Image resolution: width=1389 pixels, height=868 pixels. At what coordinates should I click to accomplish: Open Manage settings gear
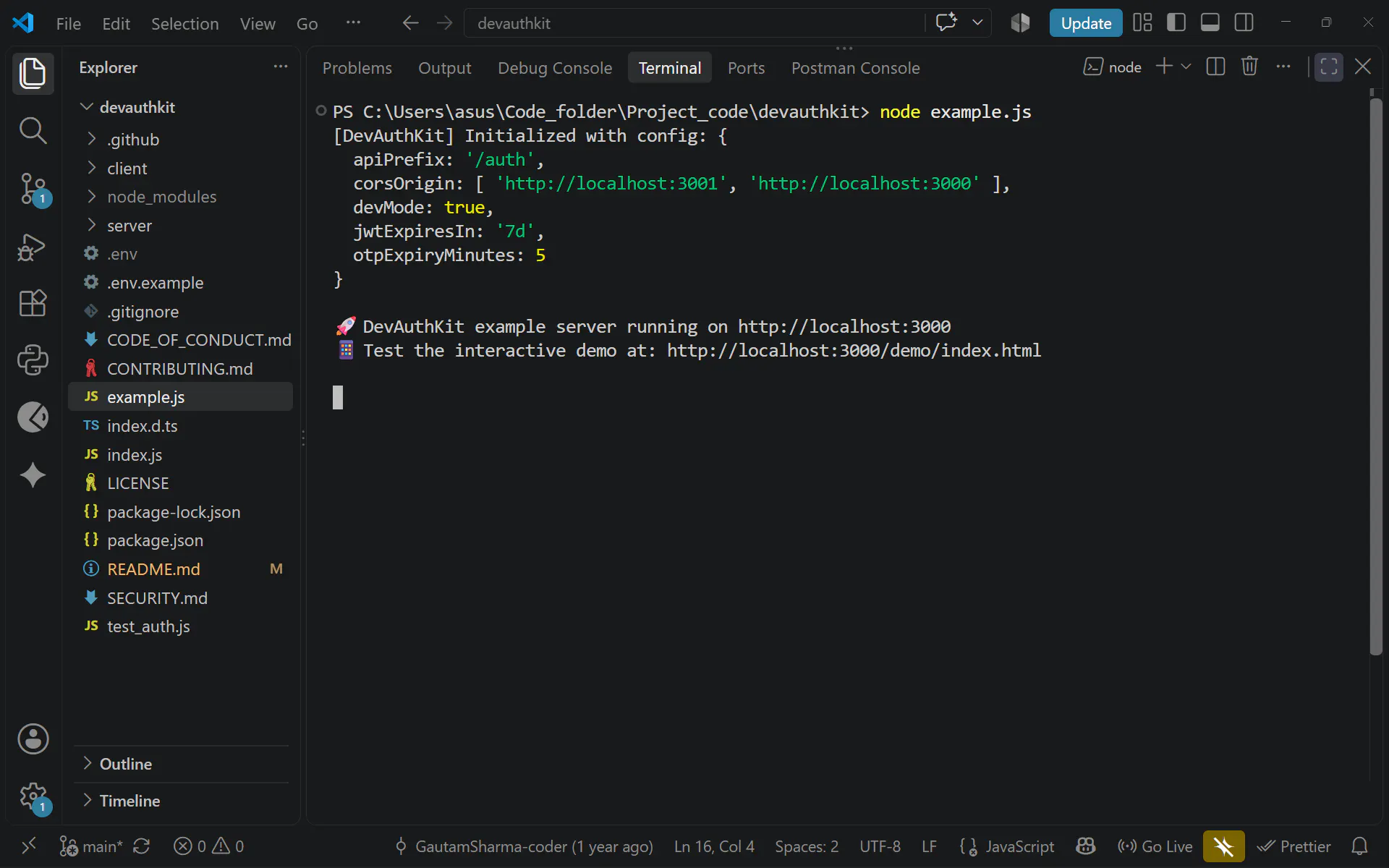coord(33,797)
